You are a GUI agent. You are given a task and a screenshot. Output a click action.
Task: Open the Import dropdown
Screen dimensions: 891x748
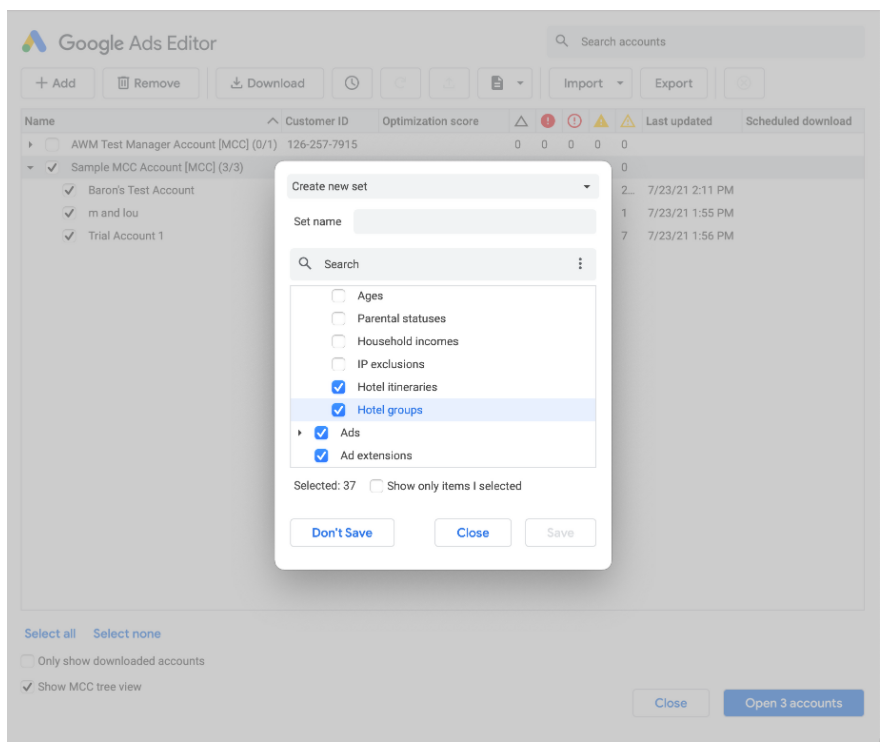(590, 83)
